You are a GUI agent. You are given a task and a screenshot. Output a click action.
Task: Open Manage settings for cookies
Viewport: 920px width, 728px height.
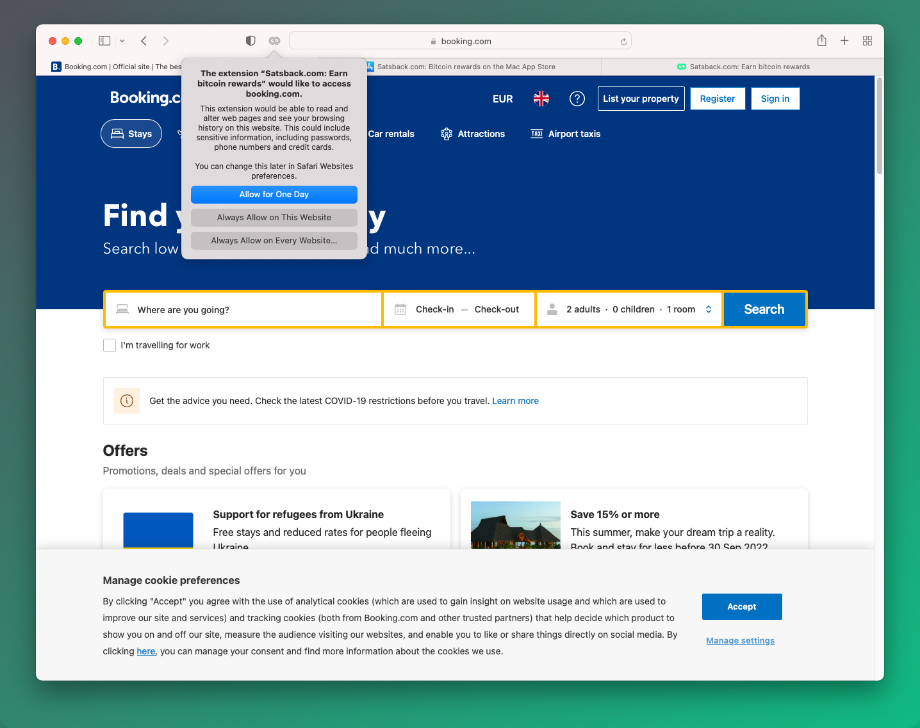point(740,641)
